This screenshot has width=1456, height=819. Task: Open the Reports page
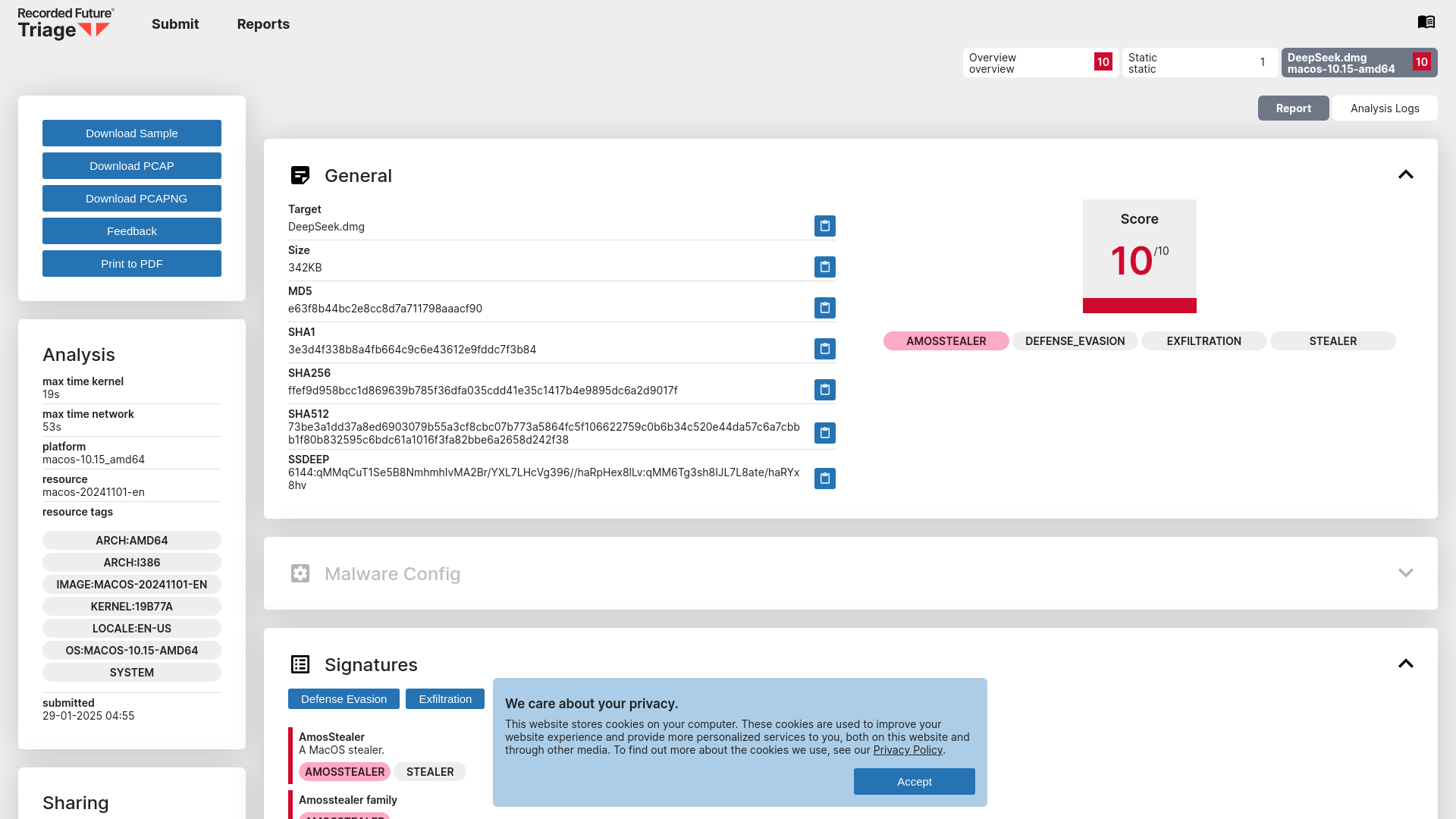[x=263, y=24]
